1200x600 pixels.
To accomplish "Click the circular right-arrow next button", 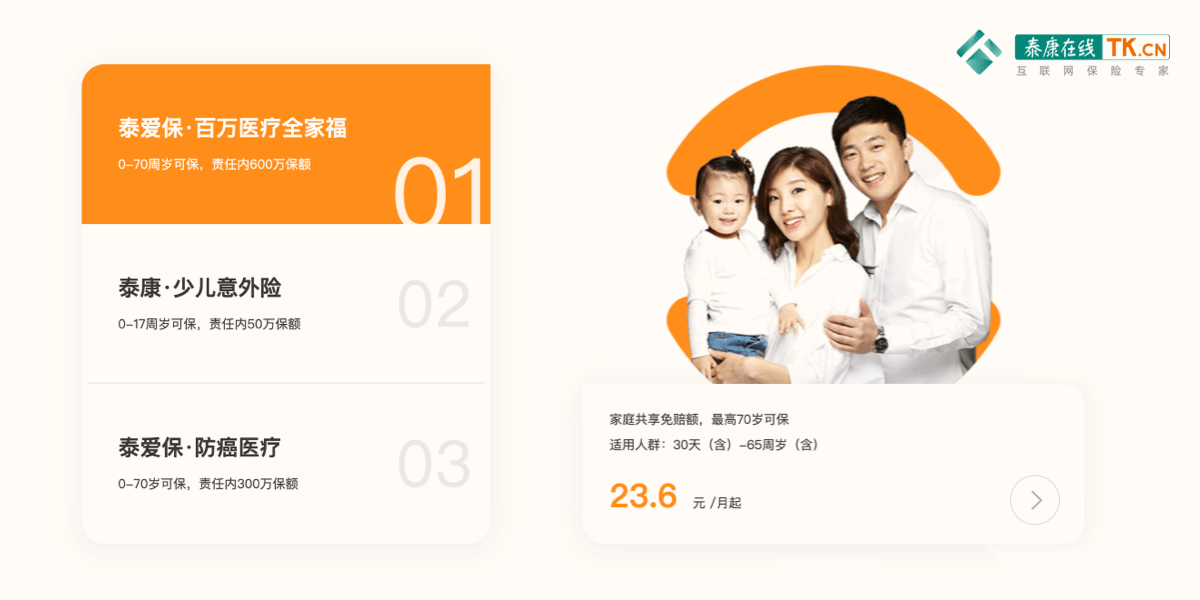I will (1035, 500).
